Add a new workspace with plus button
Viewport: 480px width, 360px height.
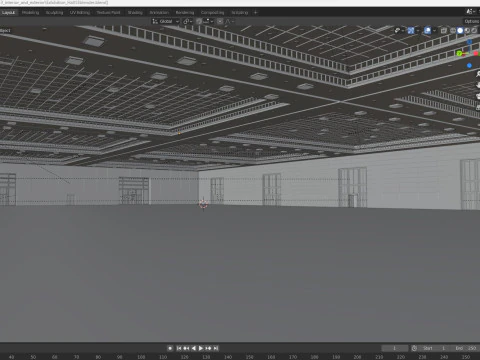[256, 13]
